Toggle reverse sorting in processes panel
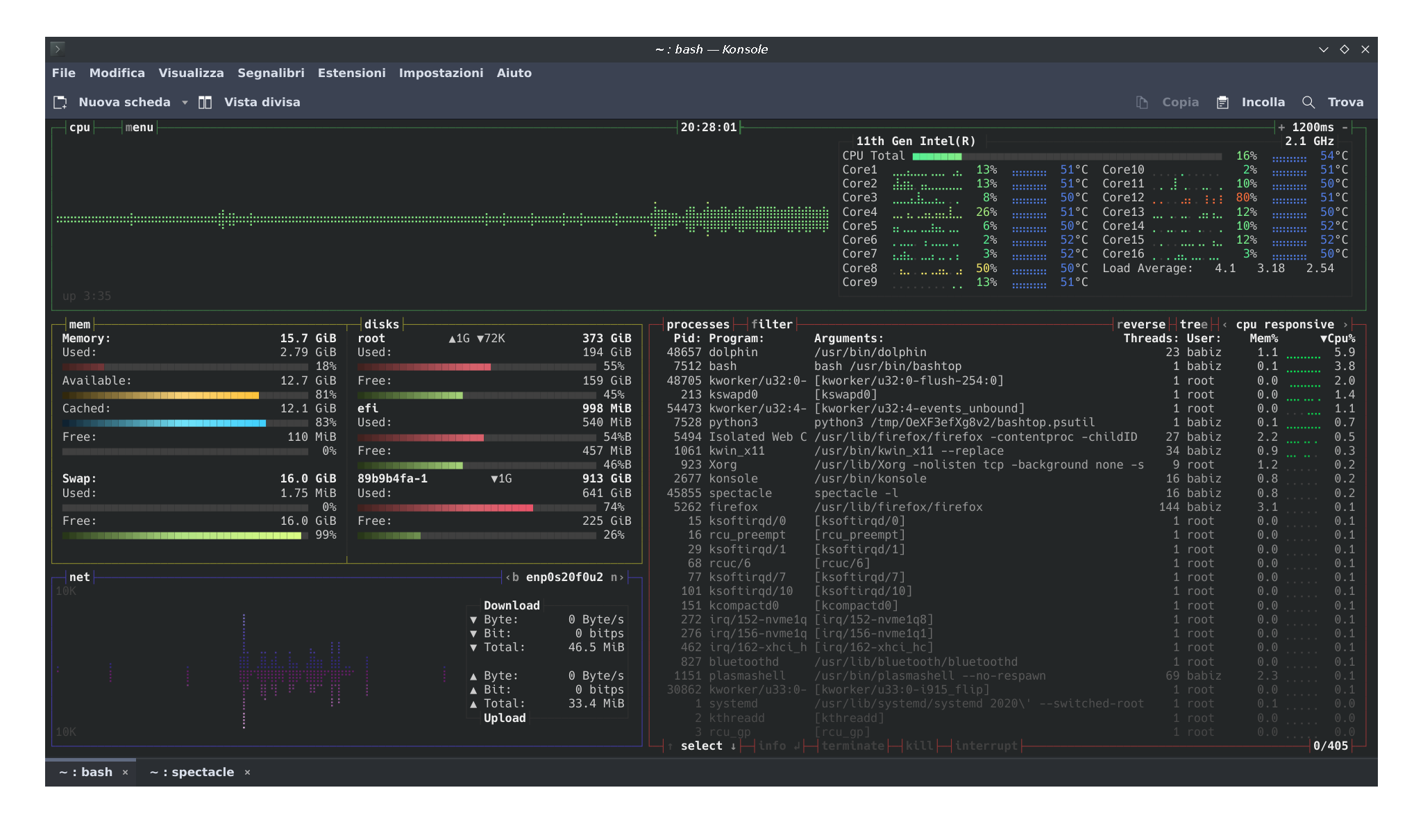Screen dimensions: 1423x840 click(x=1140, y=324)
